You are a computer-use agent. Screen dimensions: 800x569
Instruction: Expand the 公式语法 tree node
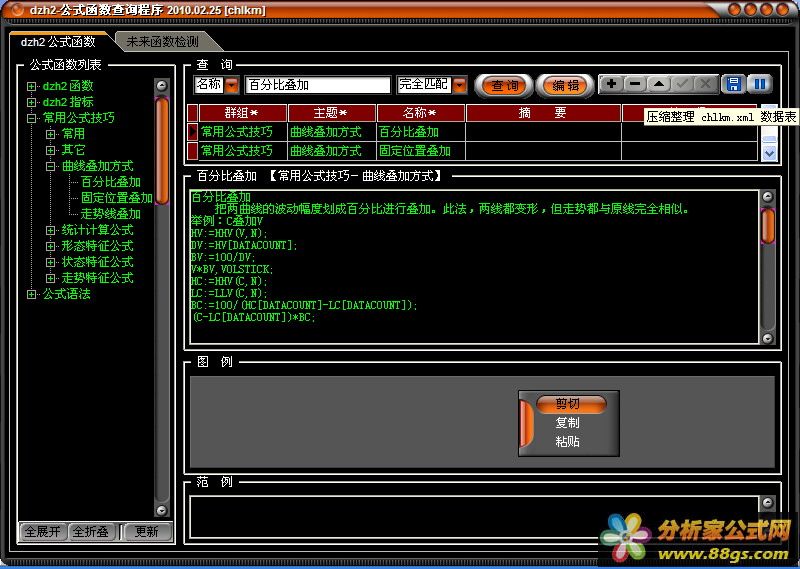[x=32, y=294]
